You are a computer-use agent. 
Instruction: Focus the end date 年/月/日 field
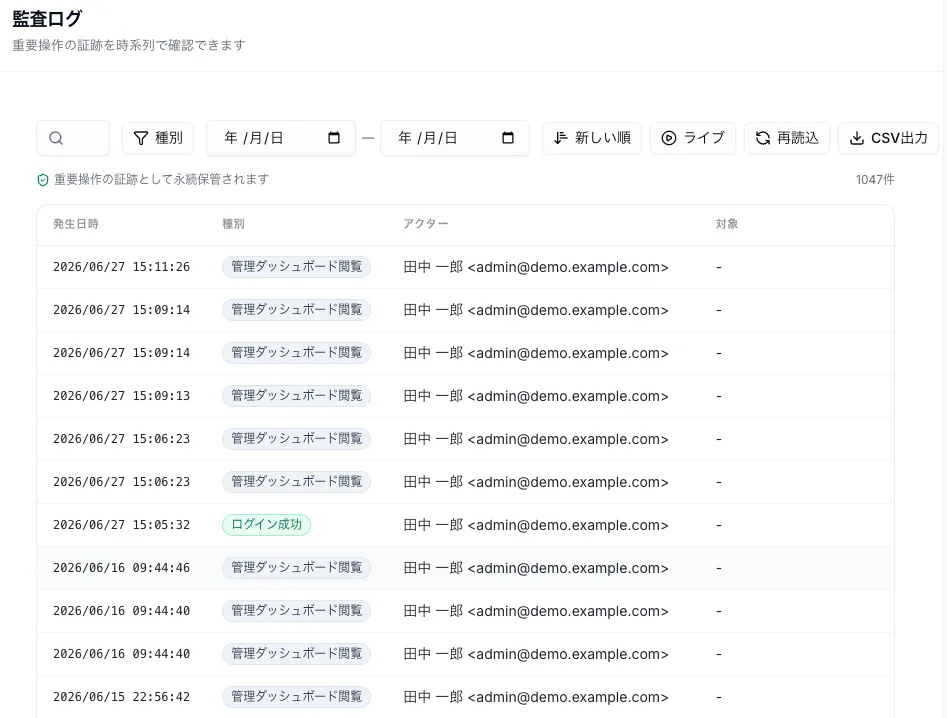pos(455,138)
